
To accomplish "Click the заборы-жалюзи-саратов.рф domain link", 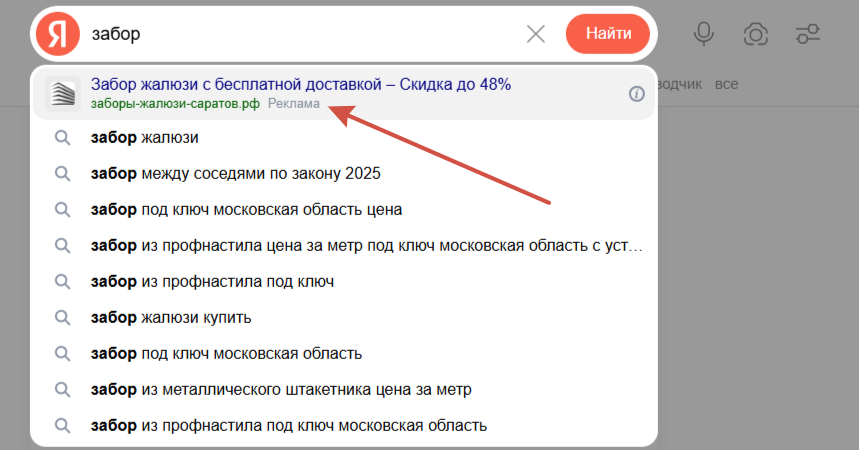I will pos(175,104).
